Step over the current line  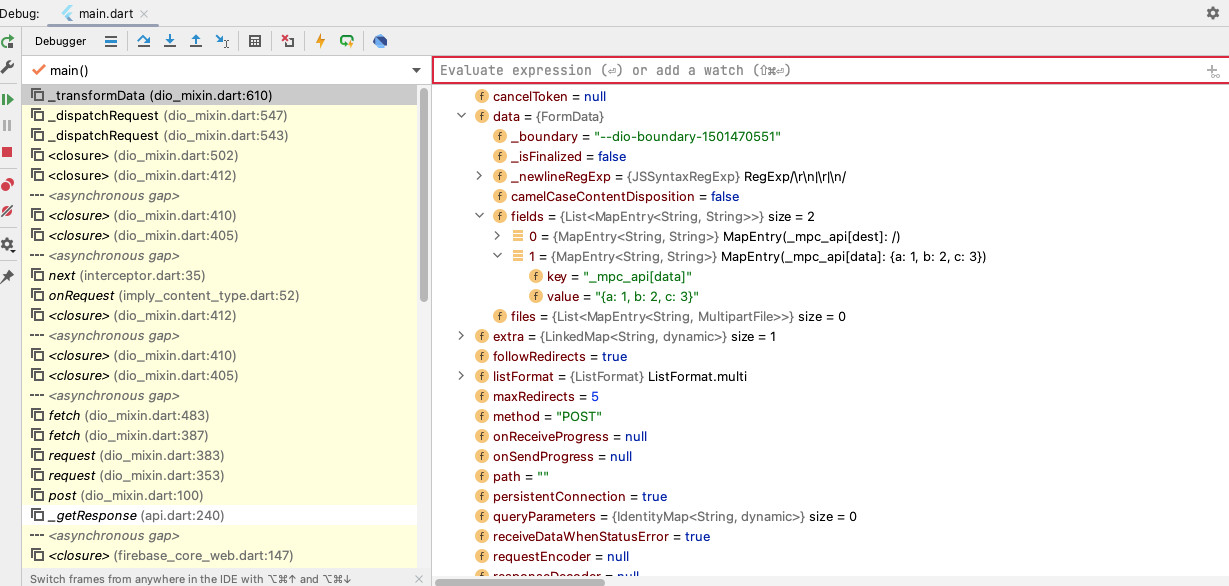pos(144,41)
